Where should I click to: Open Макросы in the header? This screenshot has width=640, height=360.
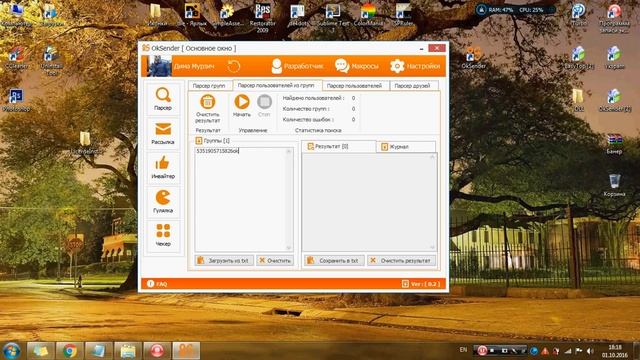click(x=357, y=66)
